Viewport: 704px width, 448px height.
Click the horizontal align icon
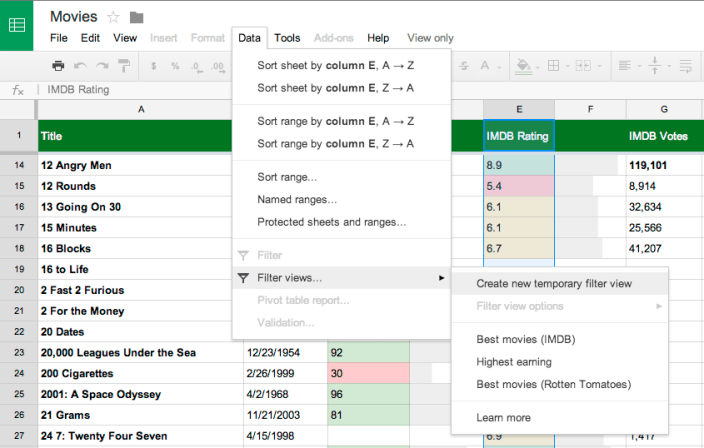(x=625, y=66)
